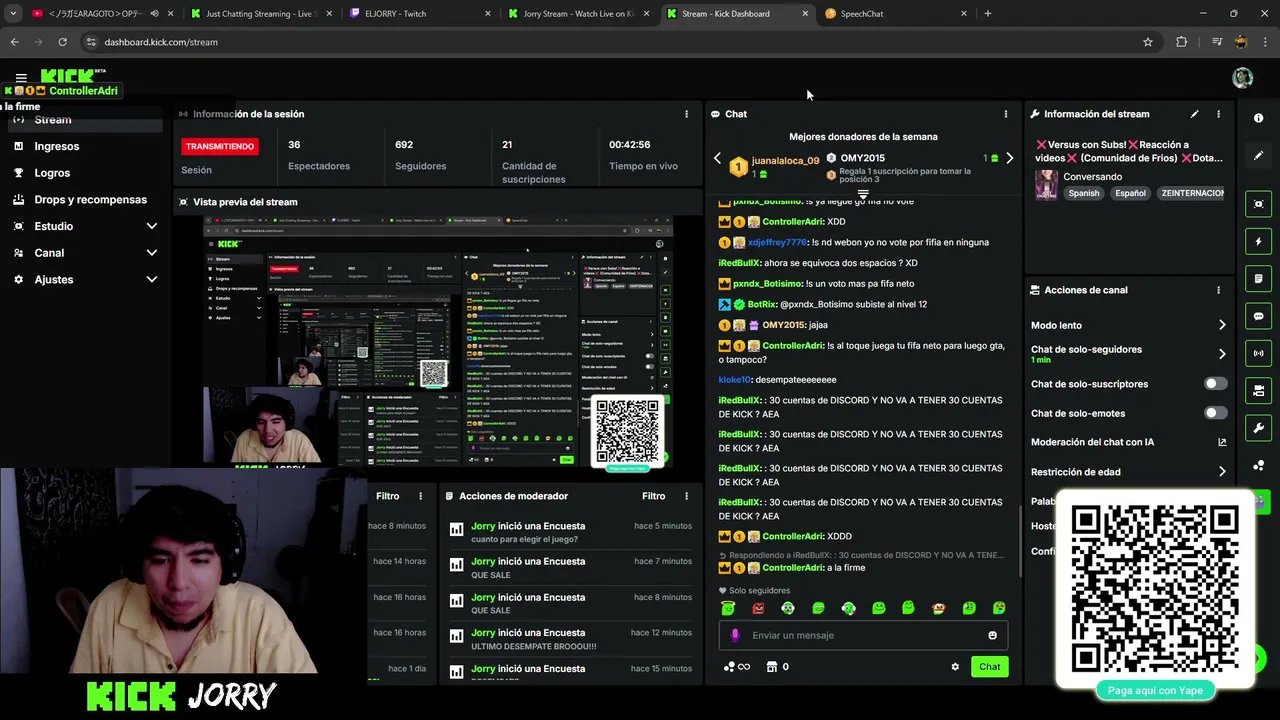The image size is (1280, 720).
Task: Open Modo lento options arrow
Action: pos(1222,325)
